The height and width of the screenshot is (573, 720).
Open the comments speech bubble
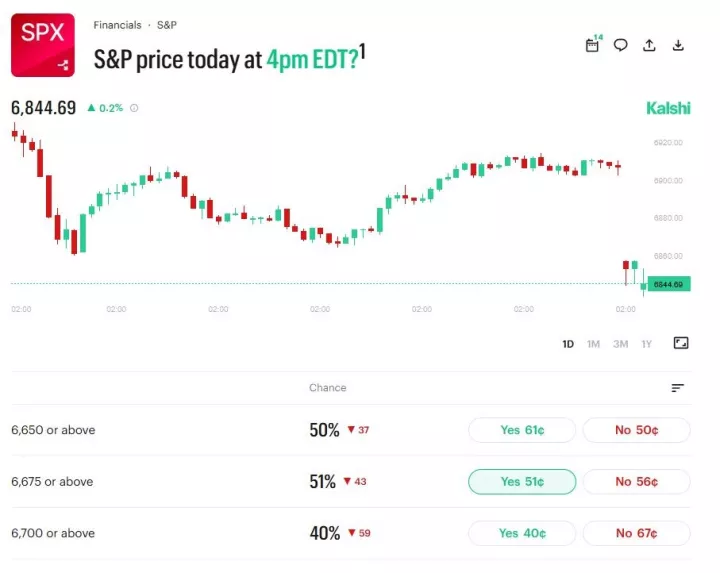click(x=621, y=45)
